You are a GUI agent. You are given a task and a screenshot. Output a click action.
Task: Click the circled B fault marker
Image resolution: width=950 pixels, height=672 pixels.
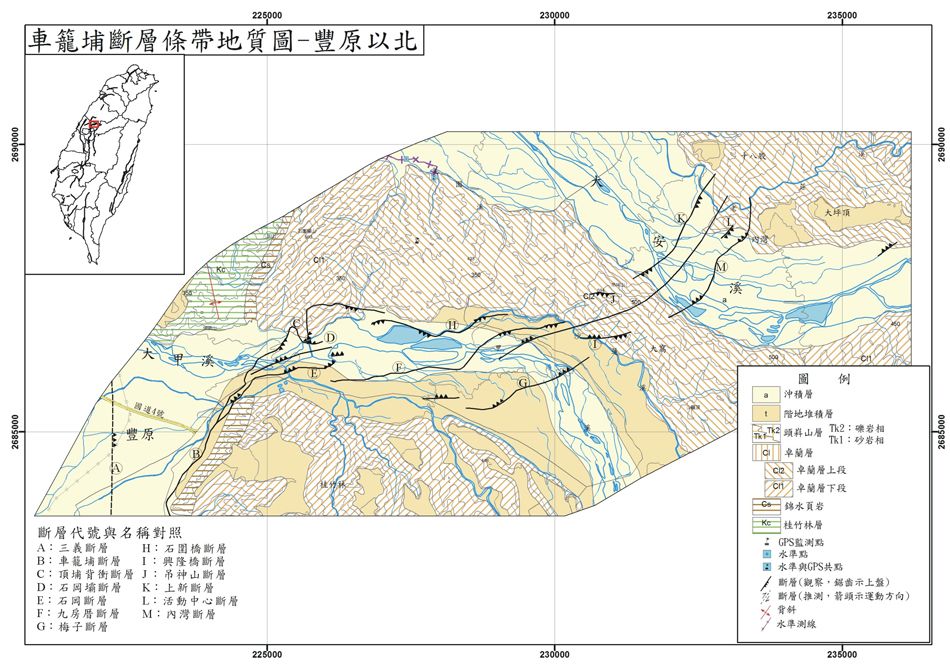coord(197,454)
